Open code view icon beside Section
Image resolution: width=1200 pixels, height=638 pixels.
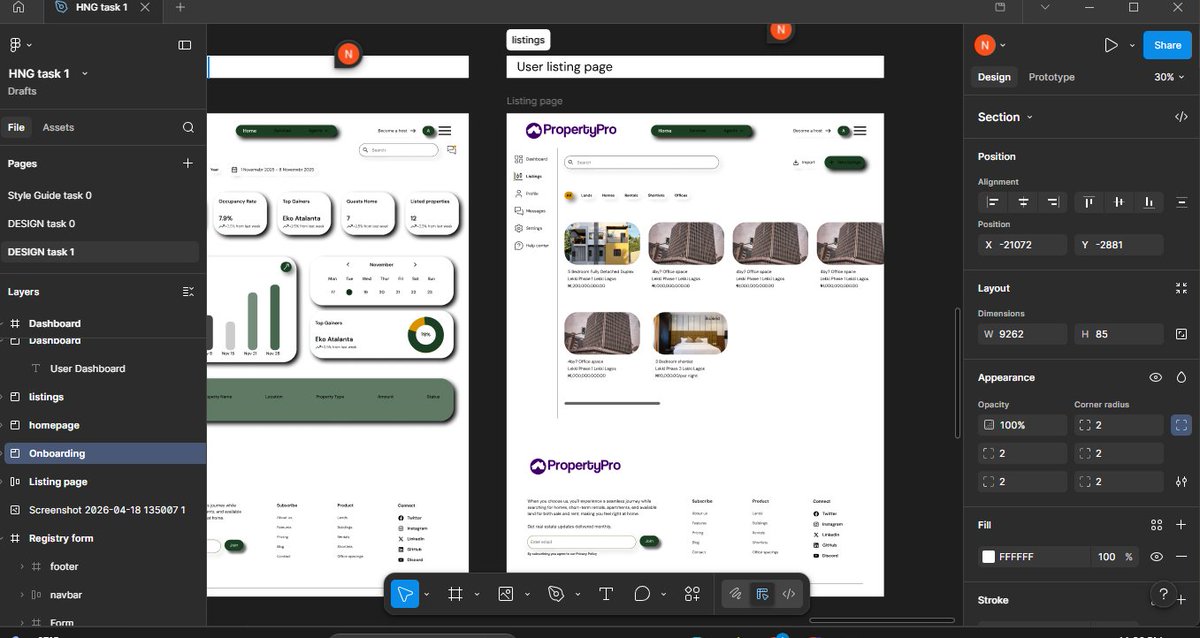(1181, 117)
